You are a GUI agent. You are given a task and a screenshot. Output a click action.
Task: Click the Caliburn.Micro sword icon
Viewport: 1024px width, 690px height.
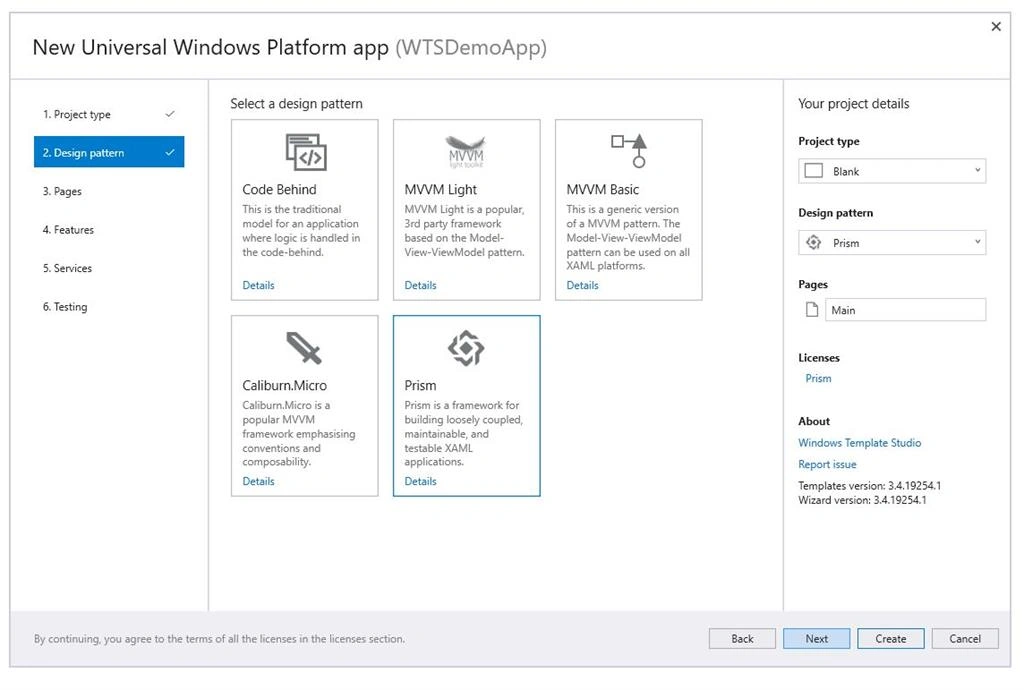click(x=304, y=347)
